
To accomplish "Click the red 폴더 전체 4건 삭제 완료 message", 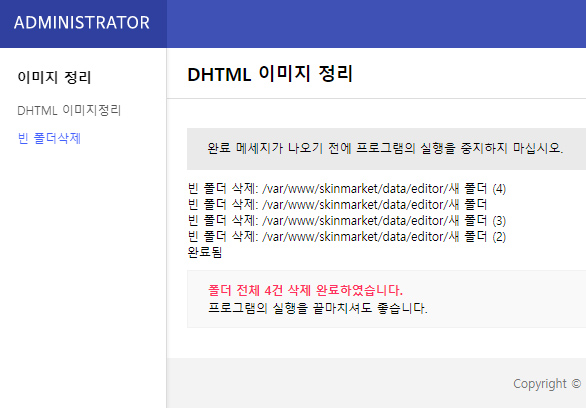I will pyautogui.click(x=305, y=290).
